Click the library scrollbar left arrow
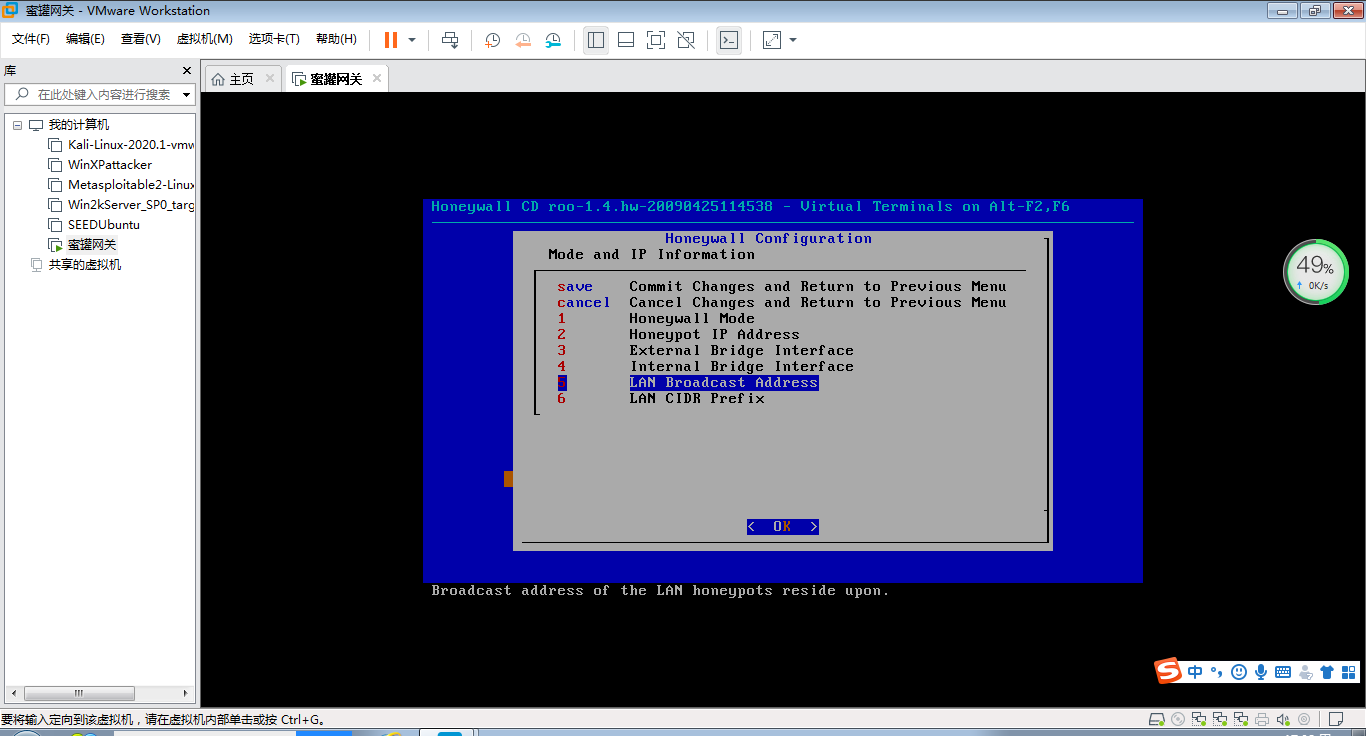1366x736 pixels. click(13, 693)
